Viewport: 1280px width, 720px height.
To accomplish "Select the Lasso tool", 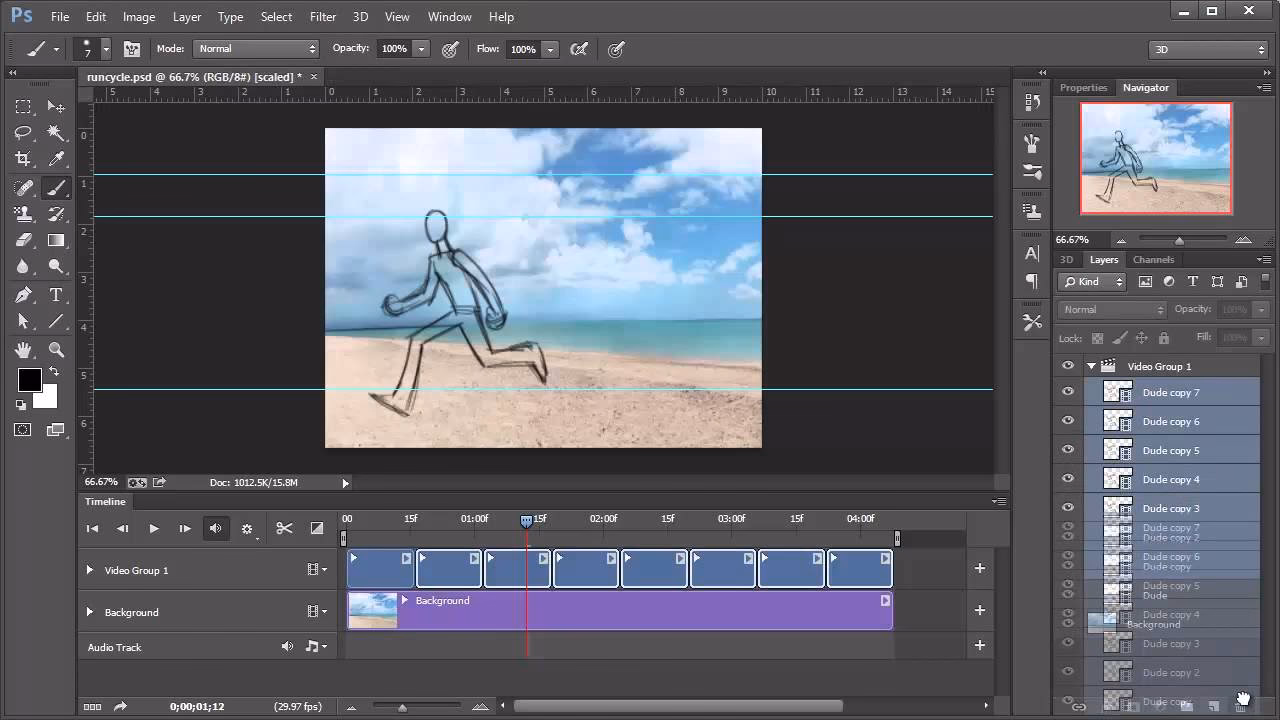I will [22, 133].
